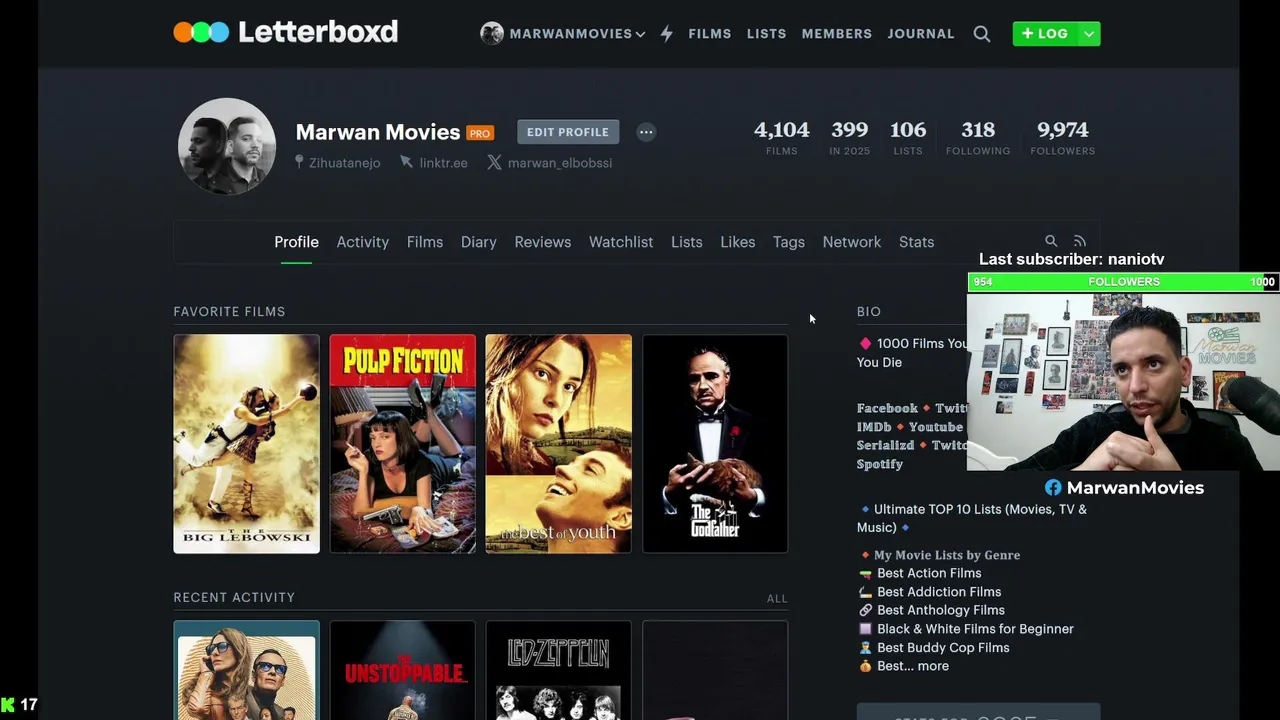The image size is (1280, 720).
Task: Open the Best Anthology Films list
Action: coord(941,610)
